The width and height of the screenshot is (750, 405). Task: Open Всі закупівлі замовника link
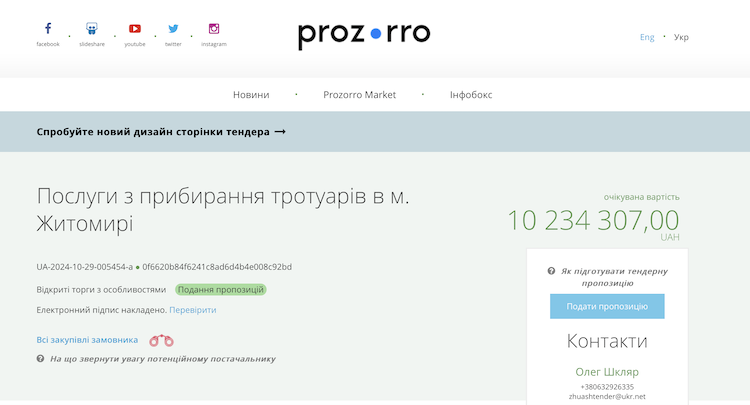click(87, 340)
